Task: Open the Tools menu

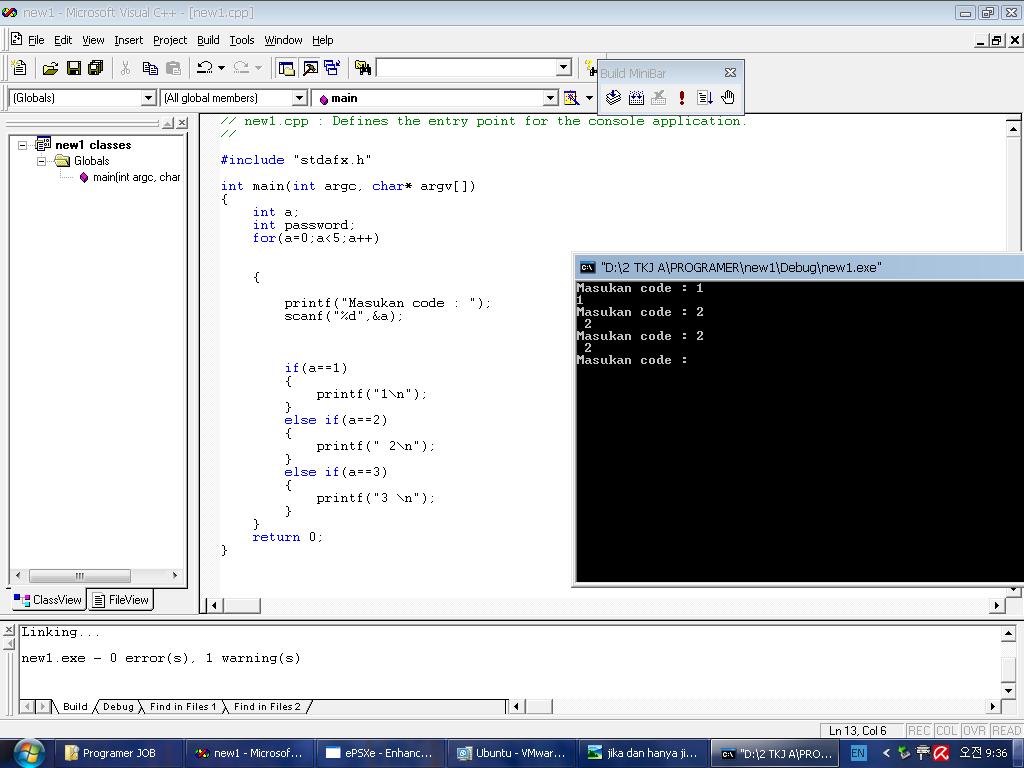Action: tap(242, 40)
